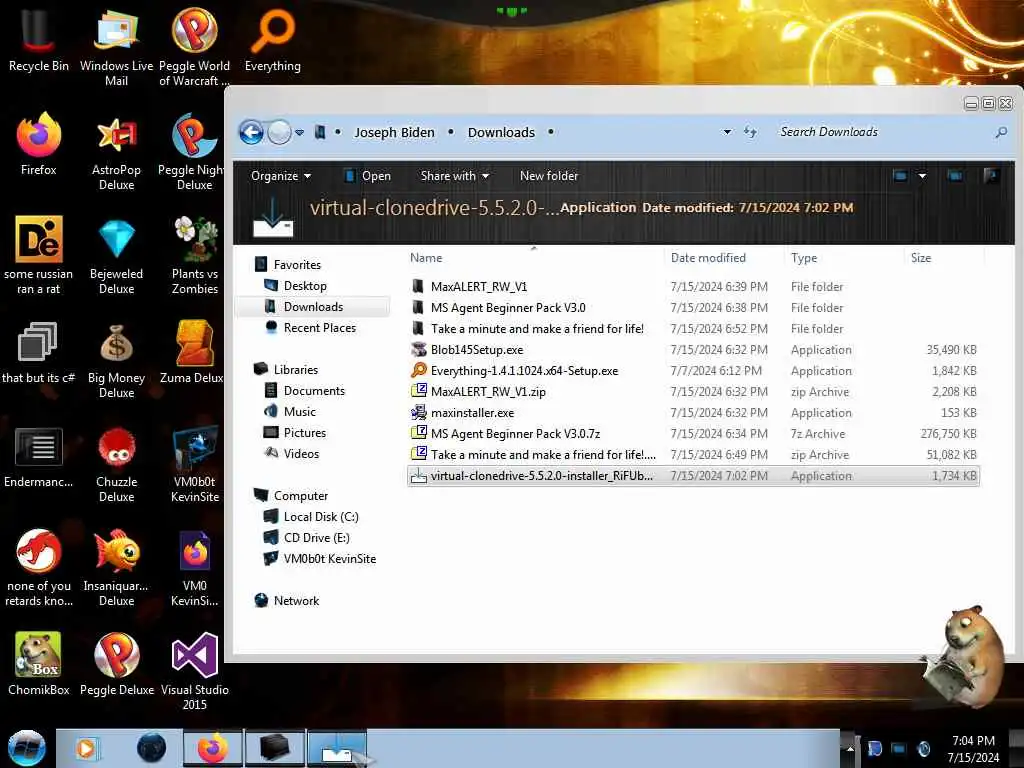Select the Big Money Deluxe icon
Screen dimensions: 1024x768
(116, 359)
